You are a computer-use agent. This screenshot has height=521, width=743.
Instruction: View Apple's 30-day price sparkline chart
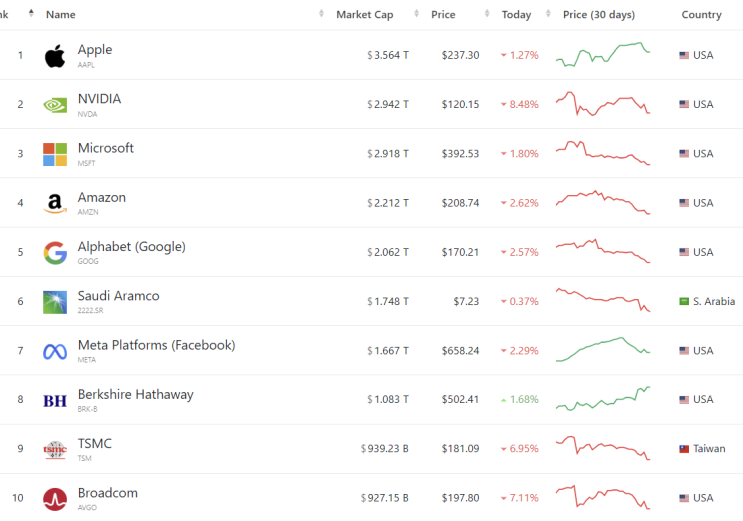tap(603, 54)
